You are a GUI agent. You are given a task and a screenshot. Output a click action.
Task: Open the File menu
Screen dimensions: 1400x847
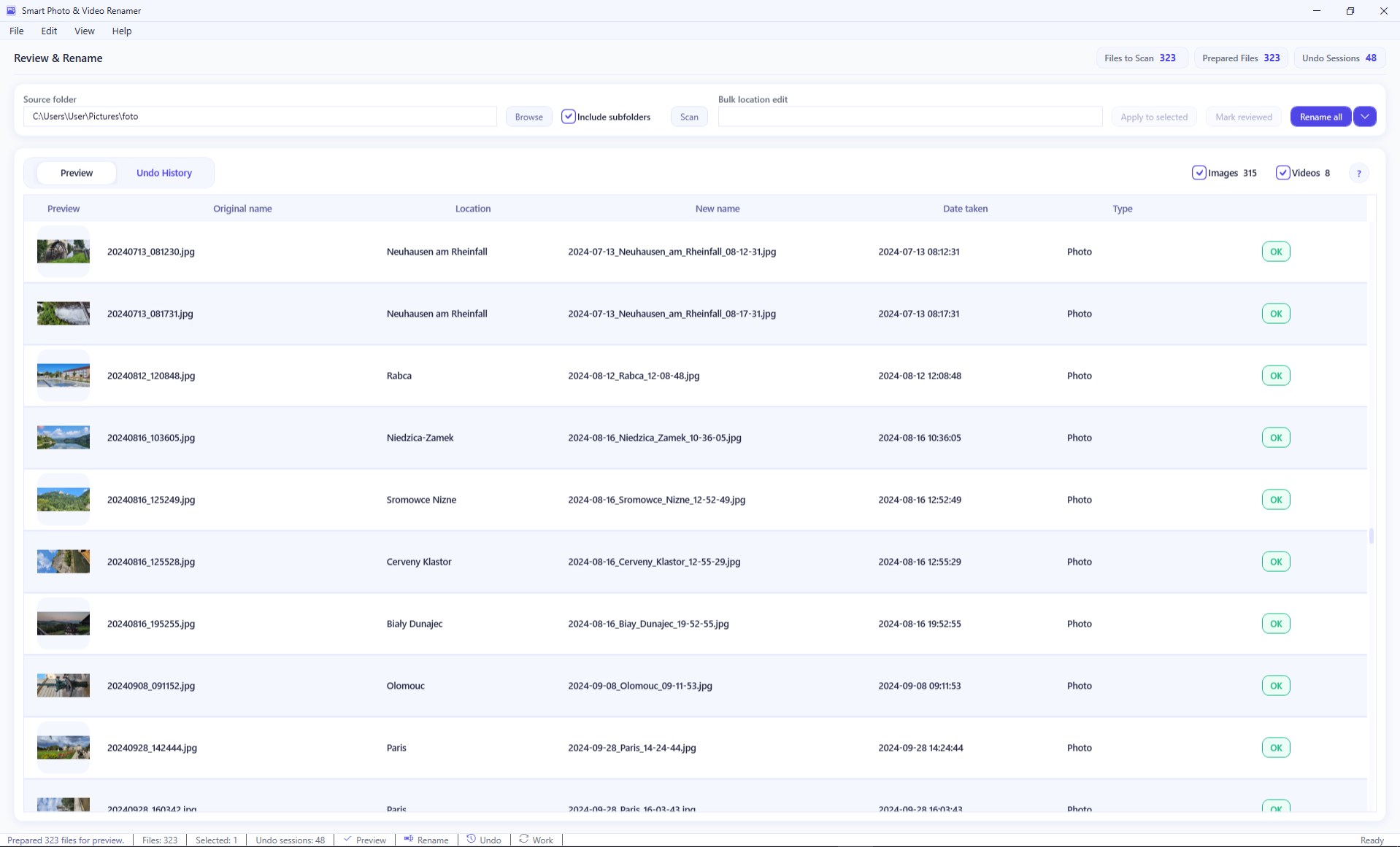click(x=17, y=31)
